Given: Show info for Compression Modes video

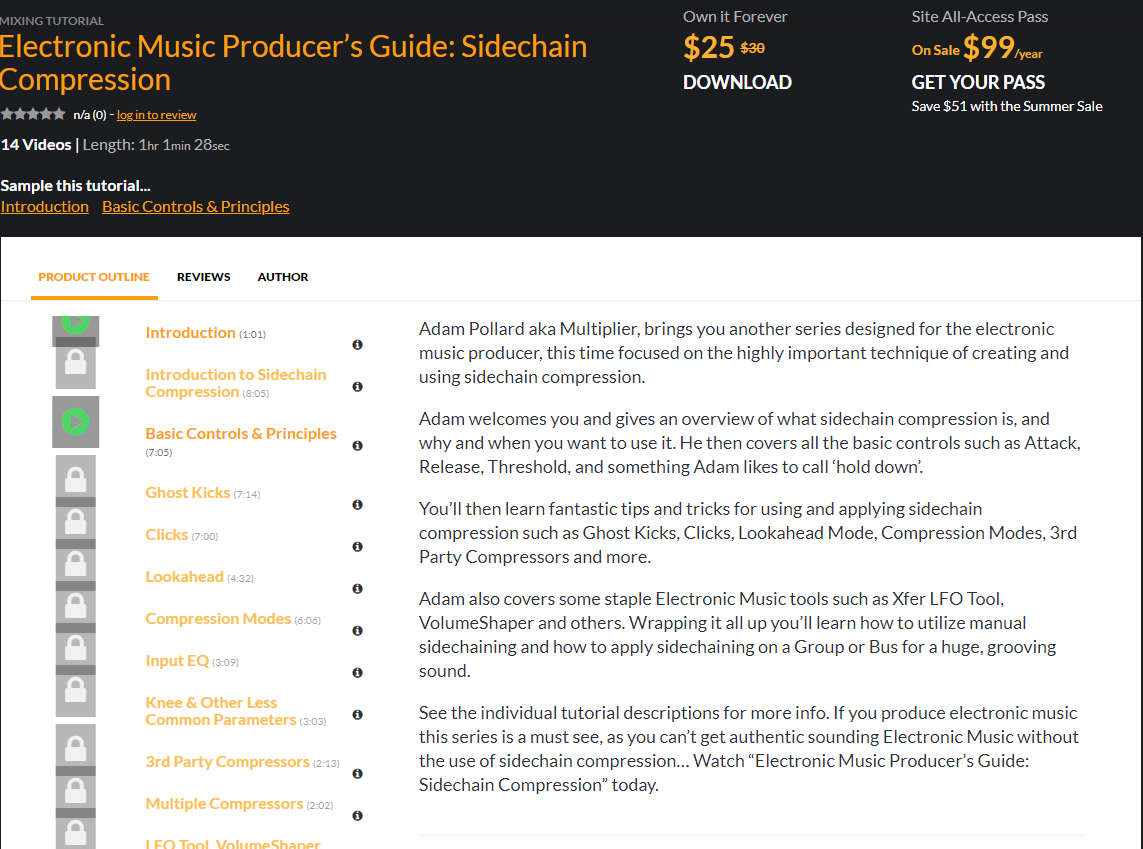Looking at the screenshot, I should pyautogui.click(x=357, y=631).
